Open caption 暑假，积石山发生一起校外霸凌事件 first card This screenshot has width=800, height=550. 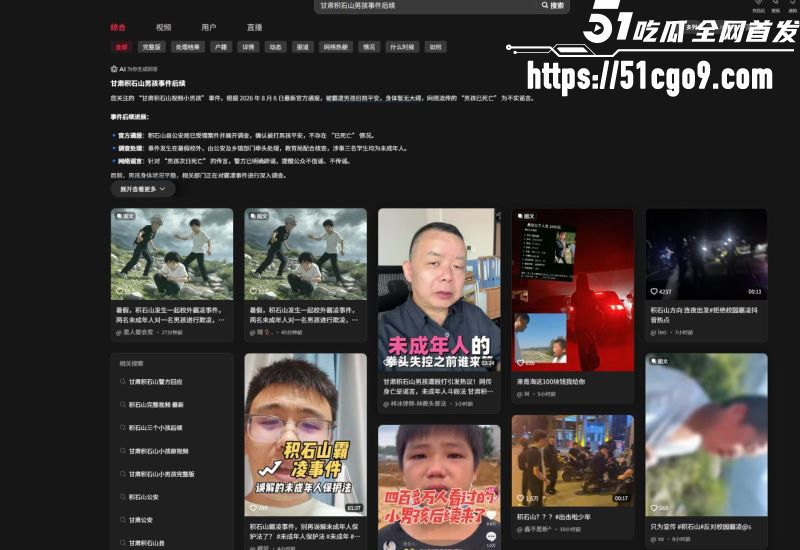pos(170,315)
